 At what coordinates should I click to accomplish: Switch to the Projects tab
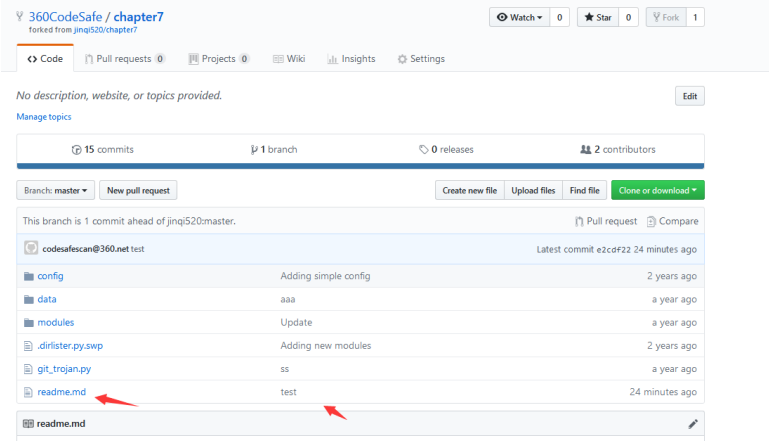pos(219,59)
